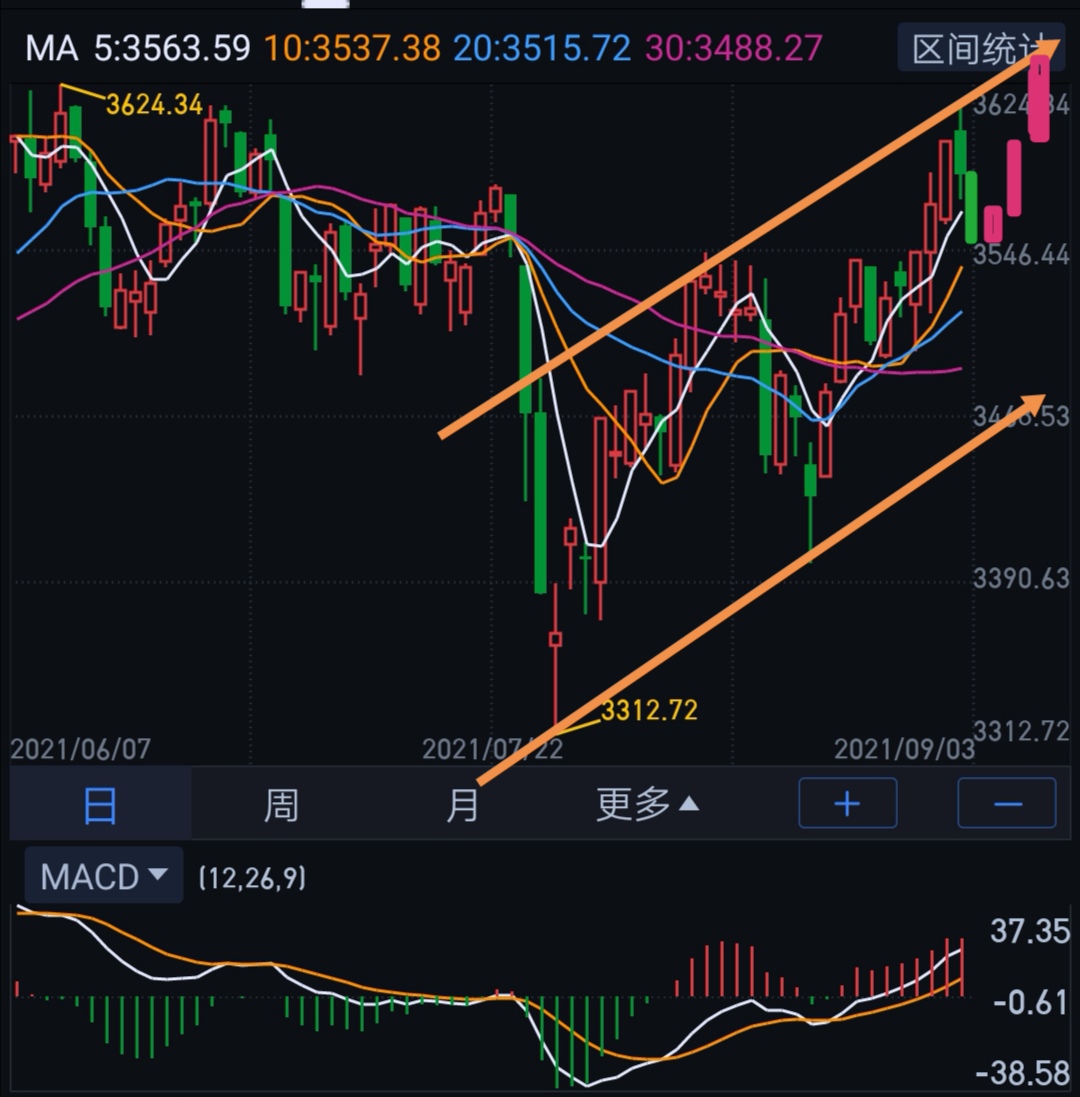
Task: Click the MACD parameters (12,26,9)
Action: pos(253,877)
